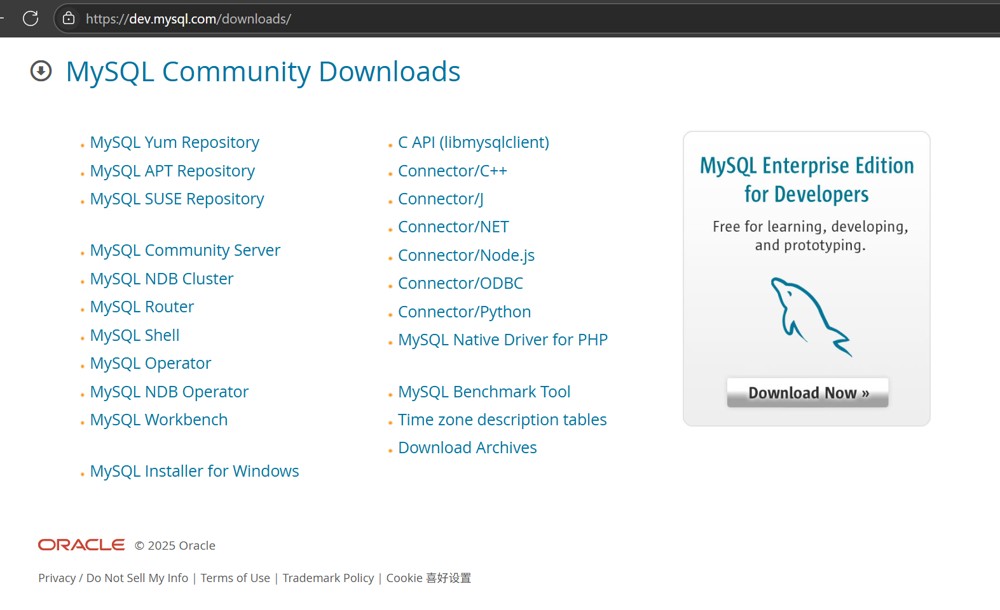
Task: Open MySQL NDB Operator link
Action: pyautogui.click(x=169, y=392)
